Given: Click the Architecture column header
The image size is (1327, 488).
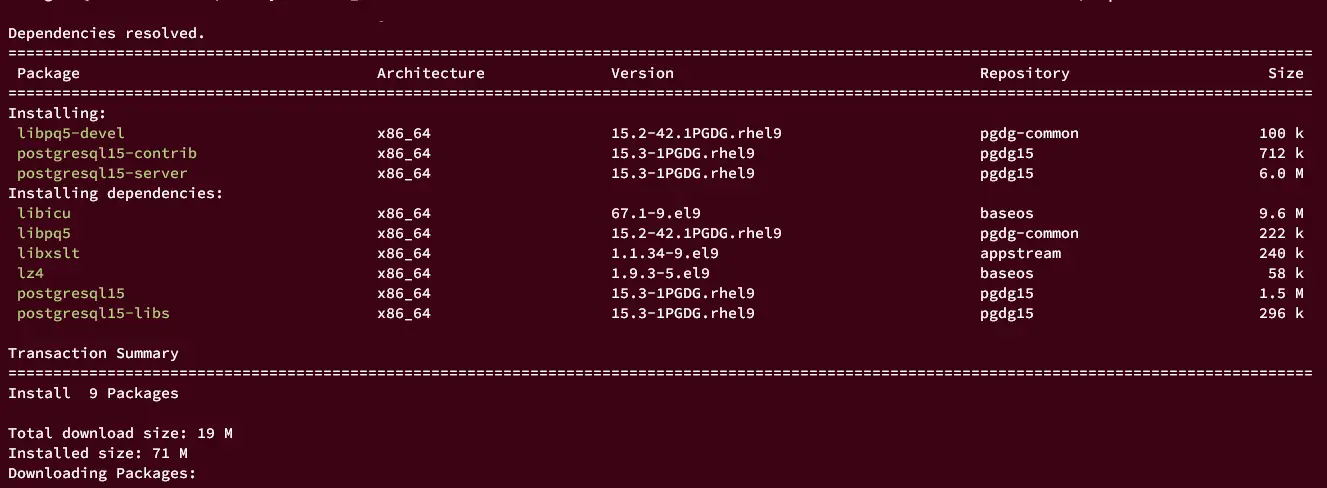Looking at the screenshot, I should (431, 73).
